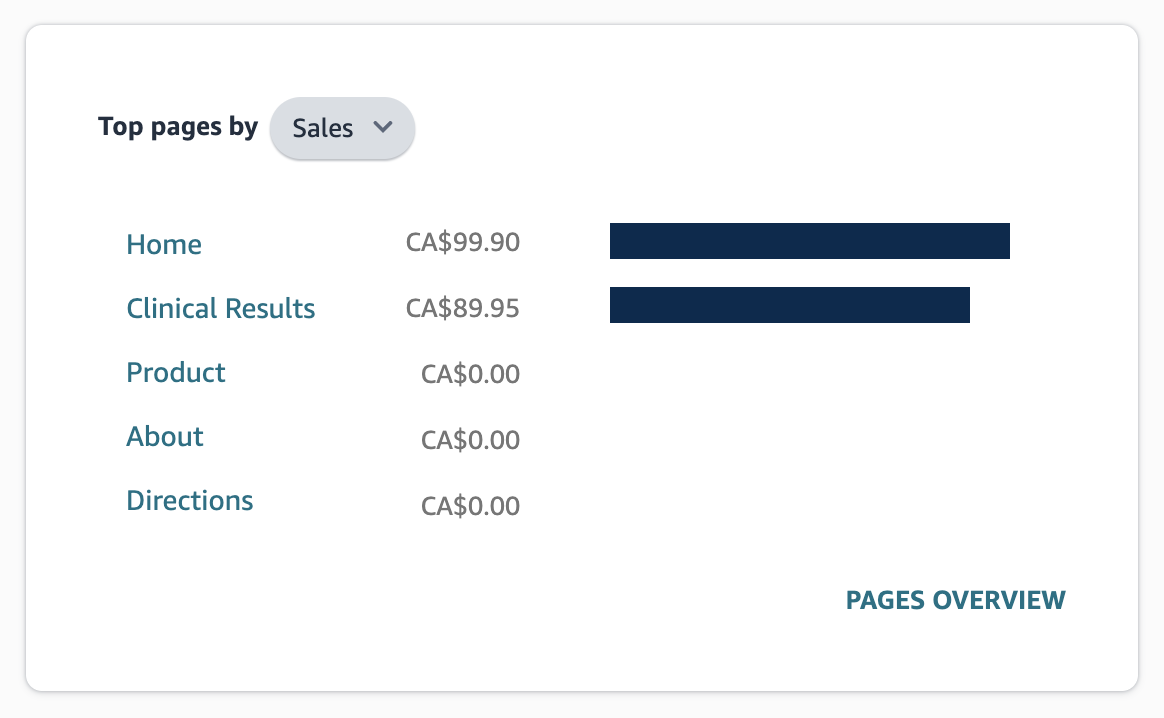Click the chevron arrow in Sales pill

tap(381, 127)
